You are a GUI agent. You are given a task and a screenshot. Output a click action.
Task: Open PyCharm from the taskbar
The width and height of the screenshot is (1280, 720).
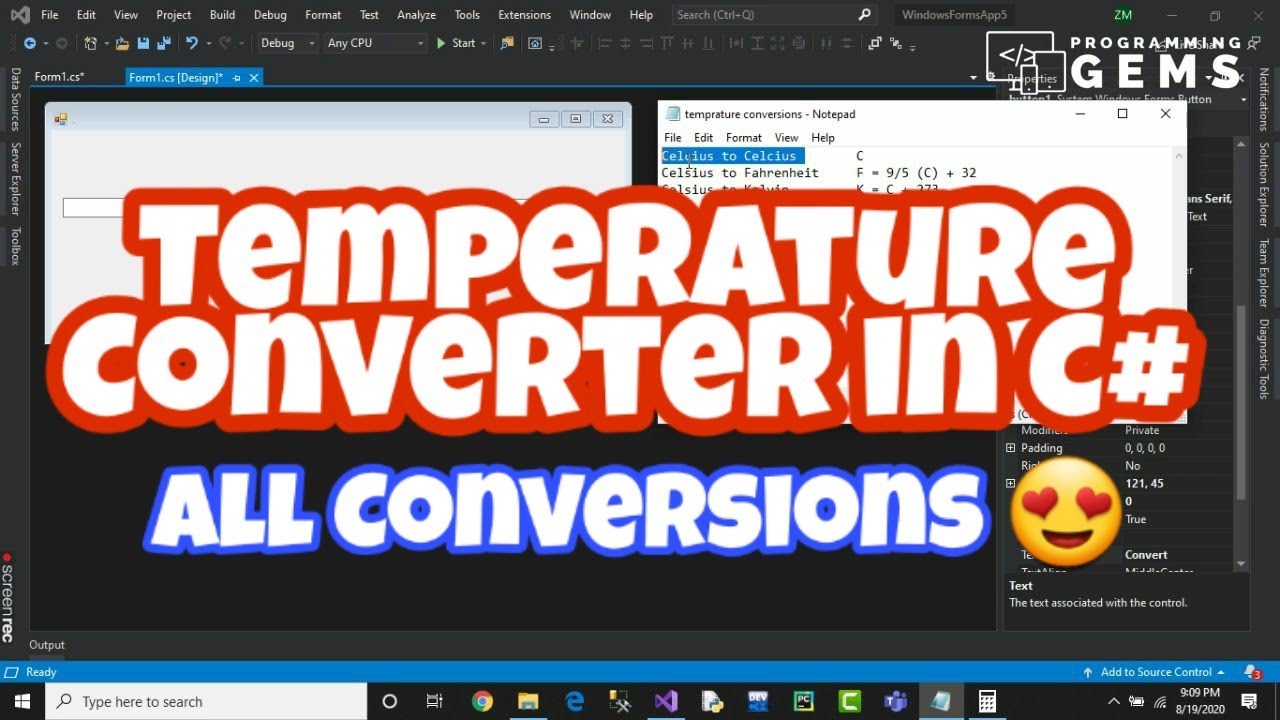(803, 701)
